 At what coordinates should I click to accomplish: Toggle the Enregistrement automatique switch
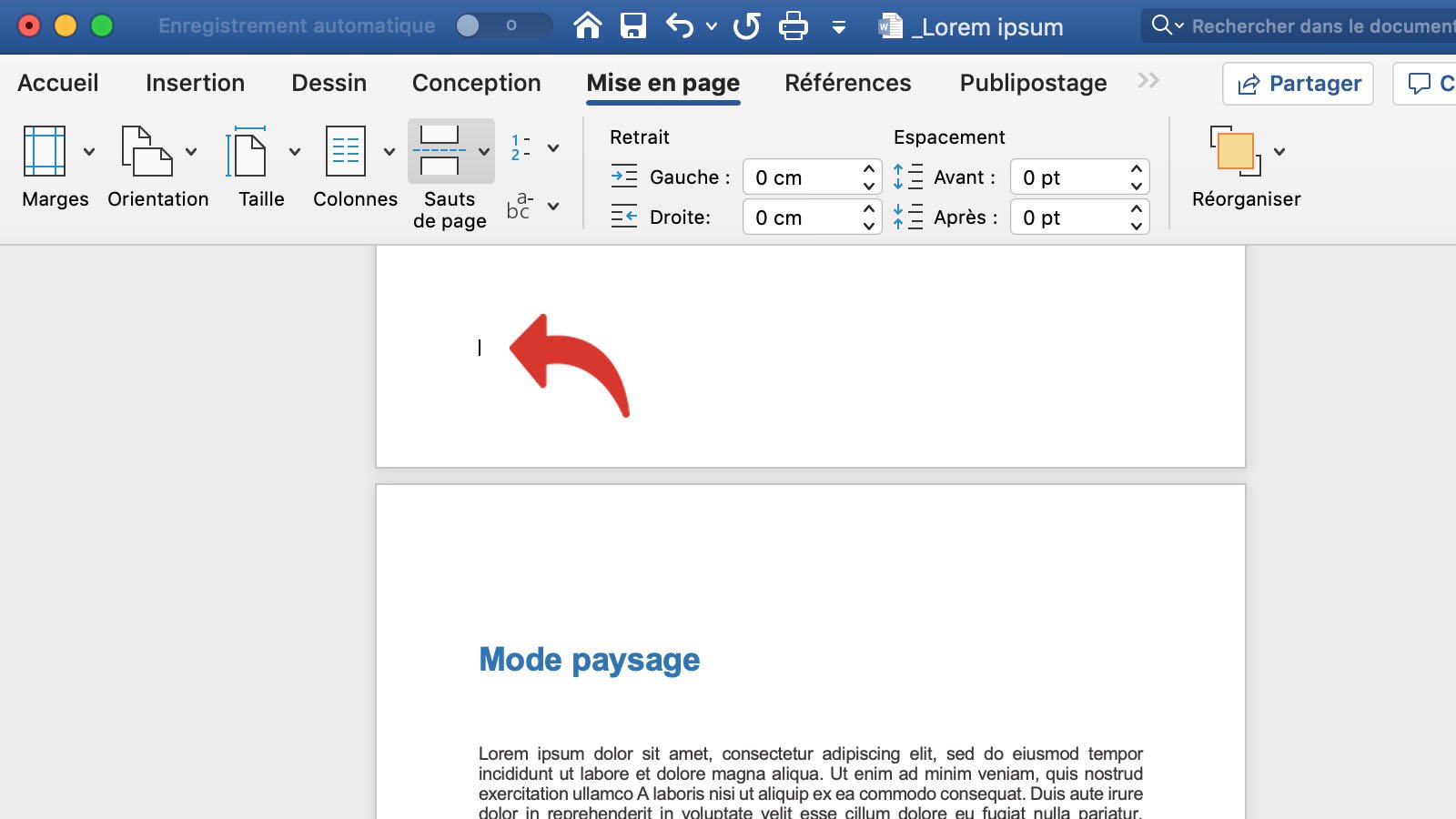point(503,25)
